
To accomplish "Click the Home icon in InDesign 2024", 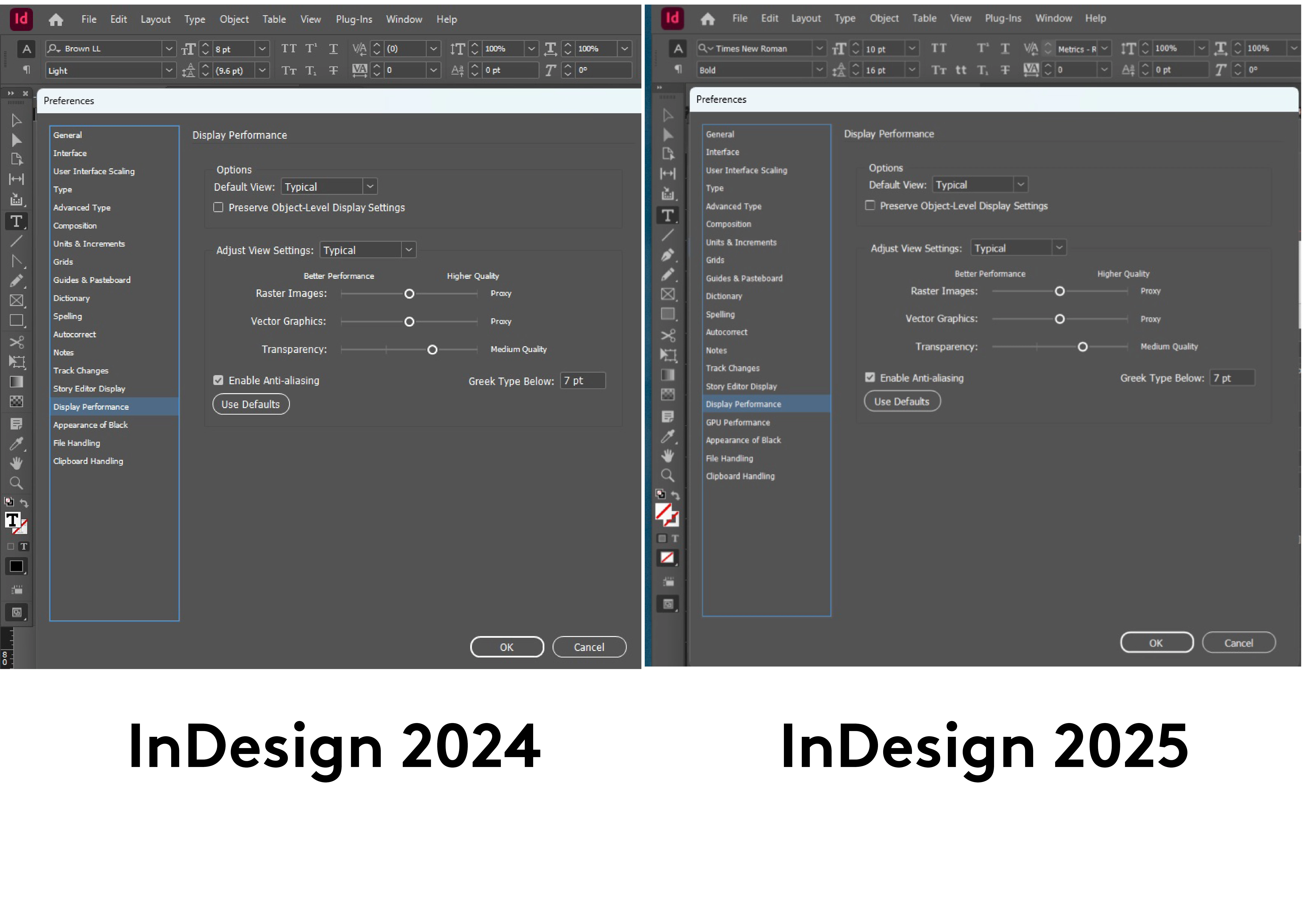I will (56, 20).
